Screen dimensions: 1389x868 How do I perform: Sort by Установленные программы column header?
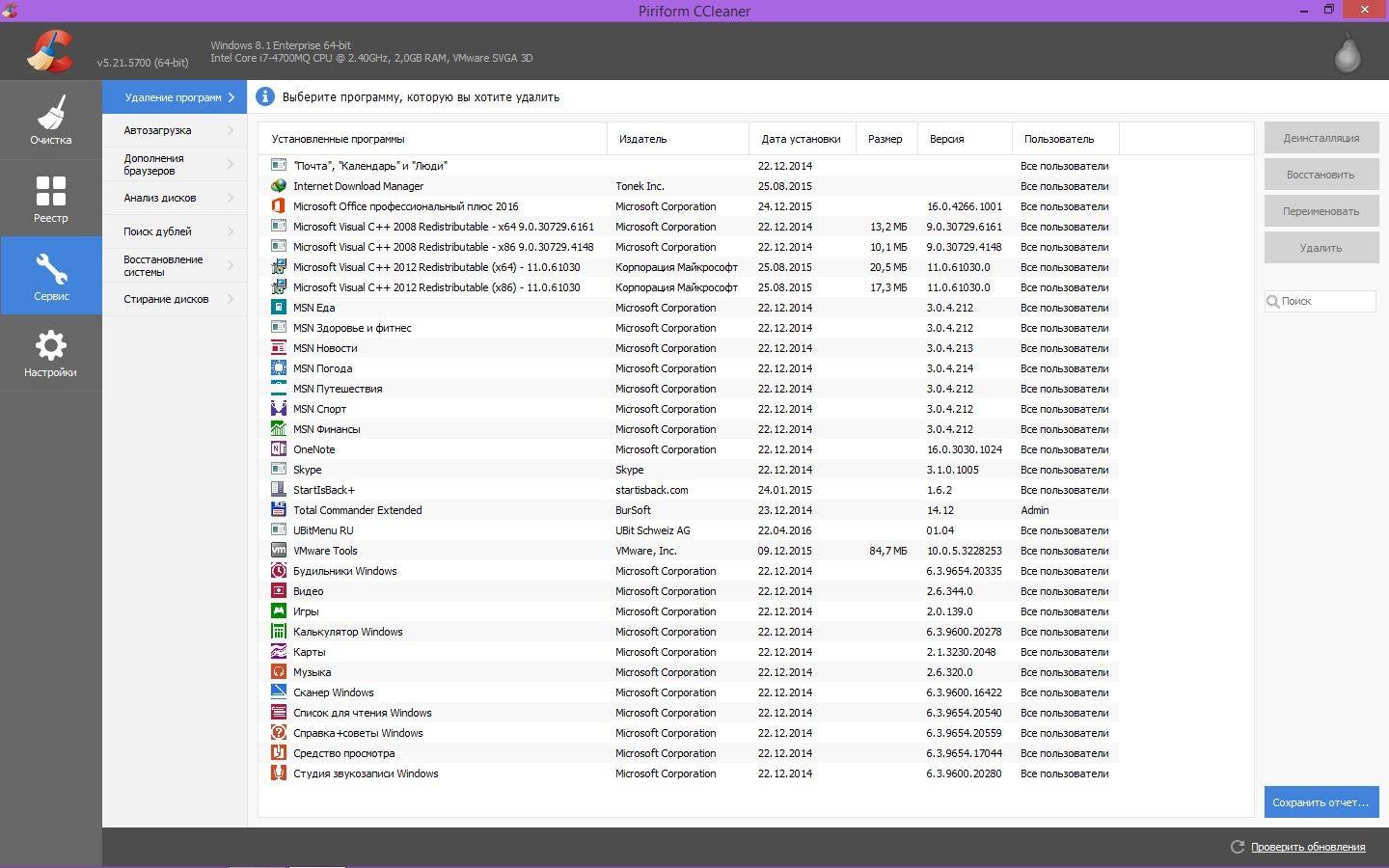433,139
